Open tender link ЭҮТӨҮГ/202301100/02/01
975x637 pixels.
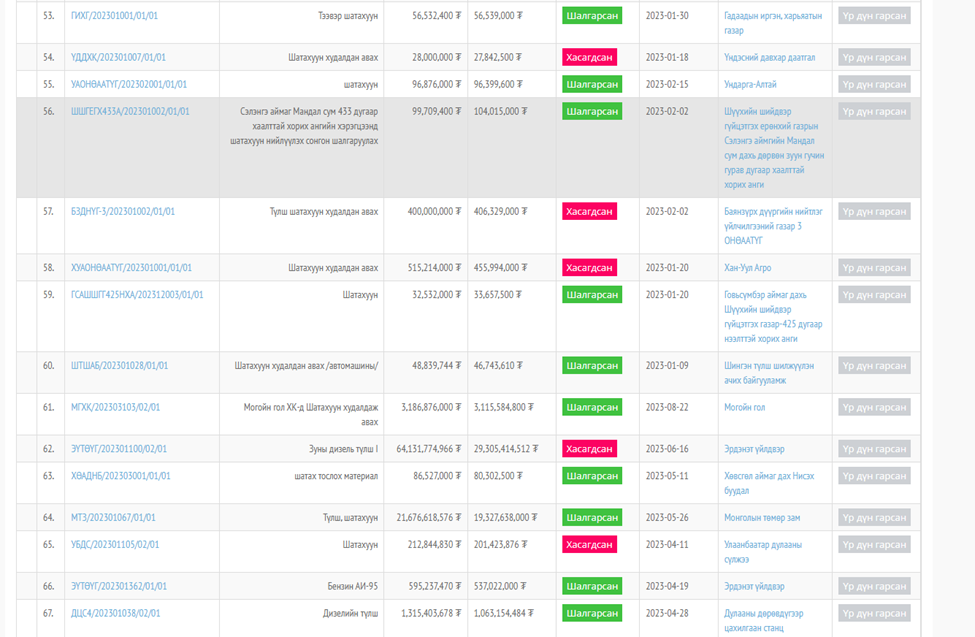point(119,449)
